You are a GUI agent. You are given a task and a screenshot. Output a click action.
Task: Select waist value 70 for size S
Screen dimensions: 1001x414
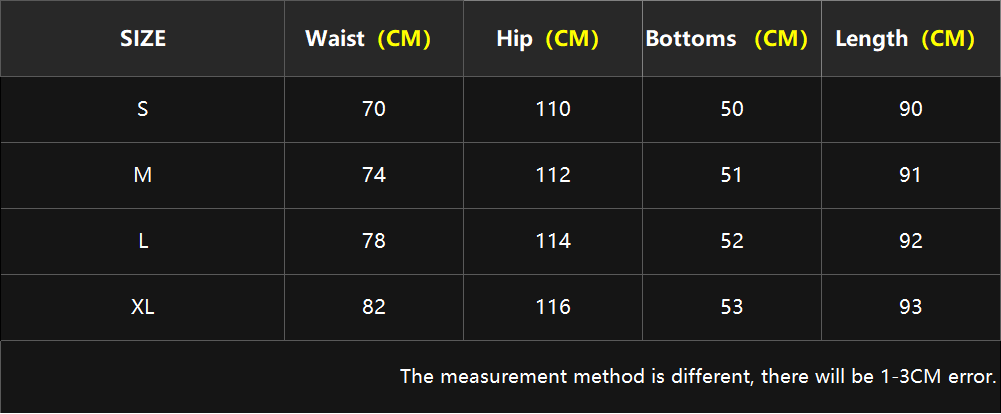tap(373, 110)
